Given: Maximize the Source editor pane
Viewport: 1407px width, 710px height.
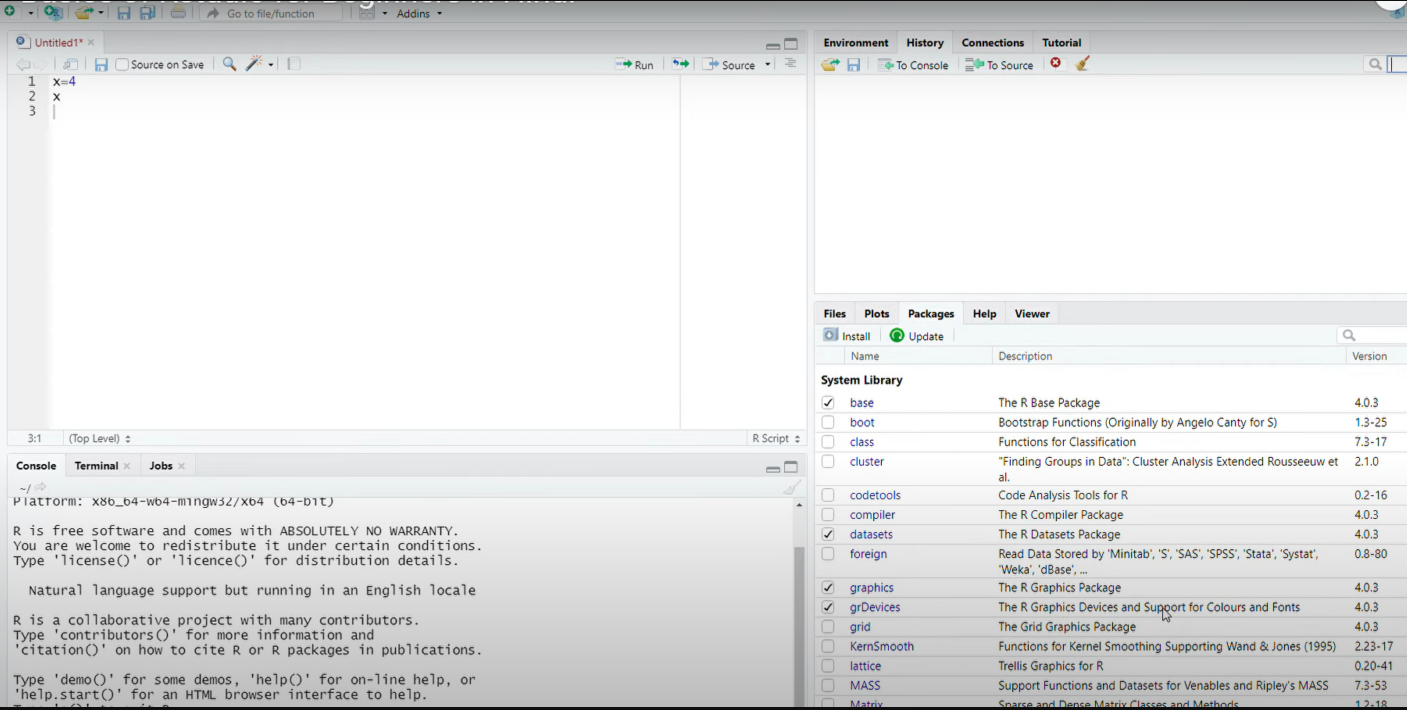Looking at the screenshot, I should [791, 44].
